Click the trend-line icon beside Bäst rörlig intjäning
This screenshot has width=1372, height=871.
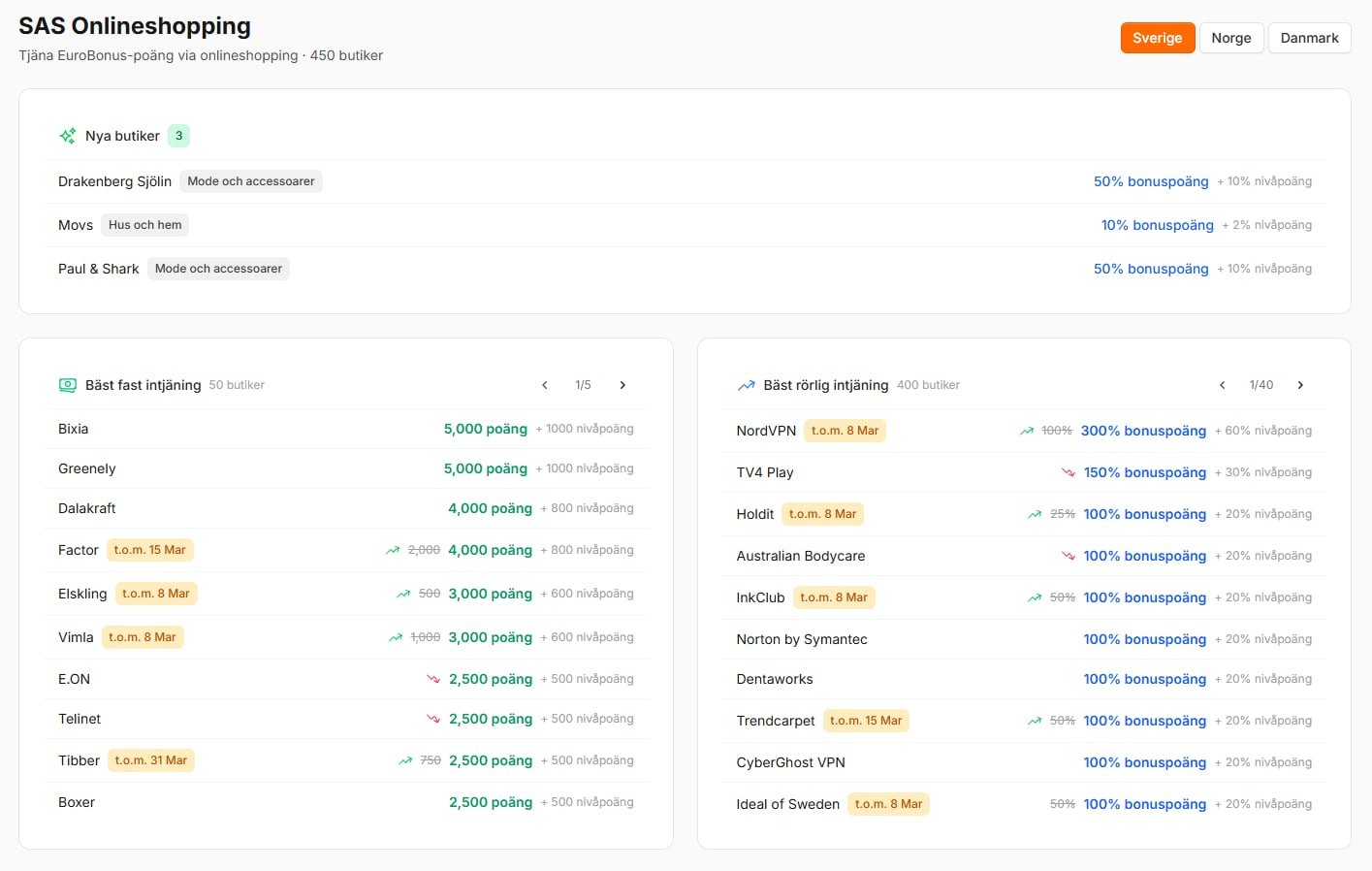[746, 385]
